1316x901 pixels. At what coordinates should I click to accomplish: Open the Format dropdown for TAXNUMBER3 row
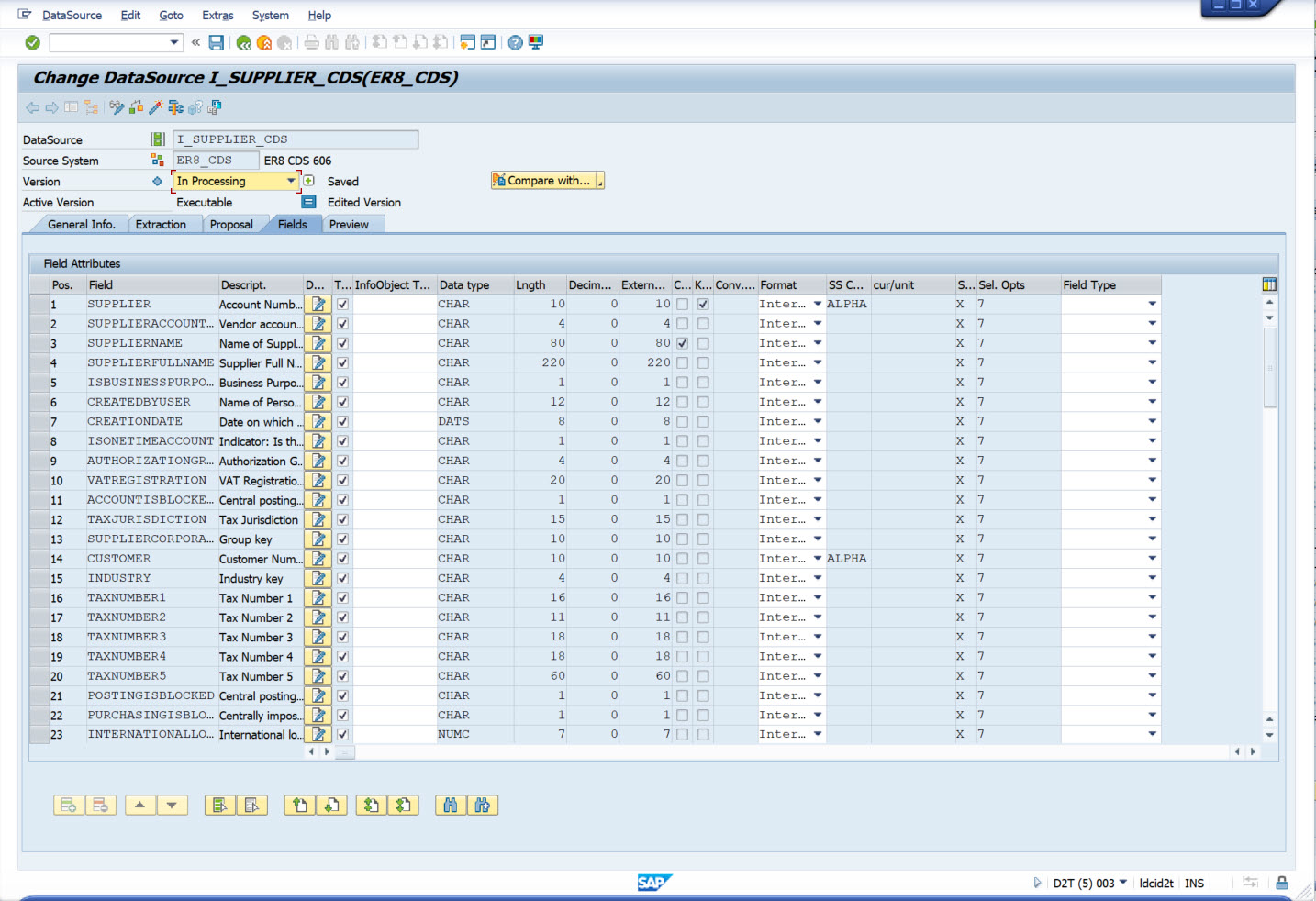(817, 637)
